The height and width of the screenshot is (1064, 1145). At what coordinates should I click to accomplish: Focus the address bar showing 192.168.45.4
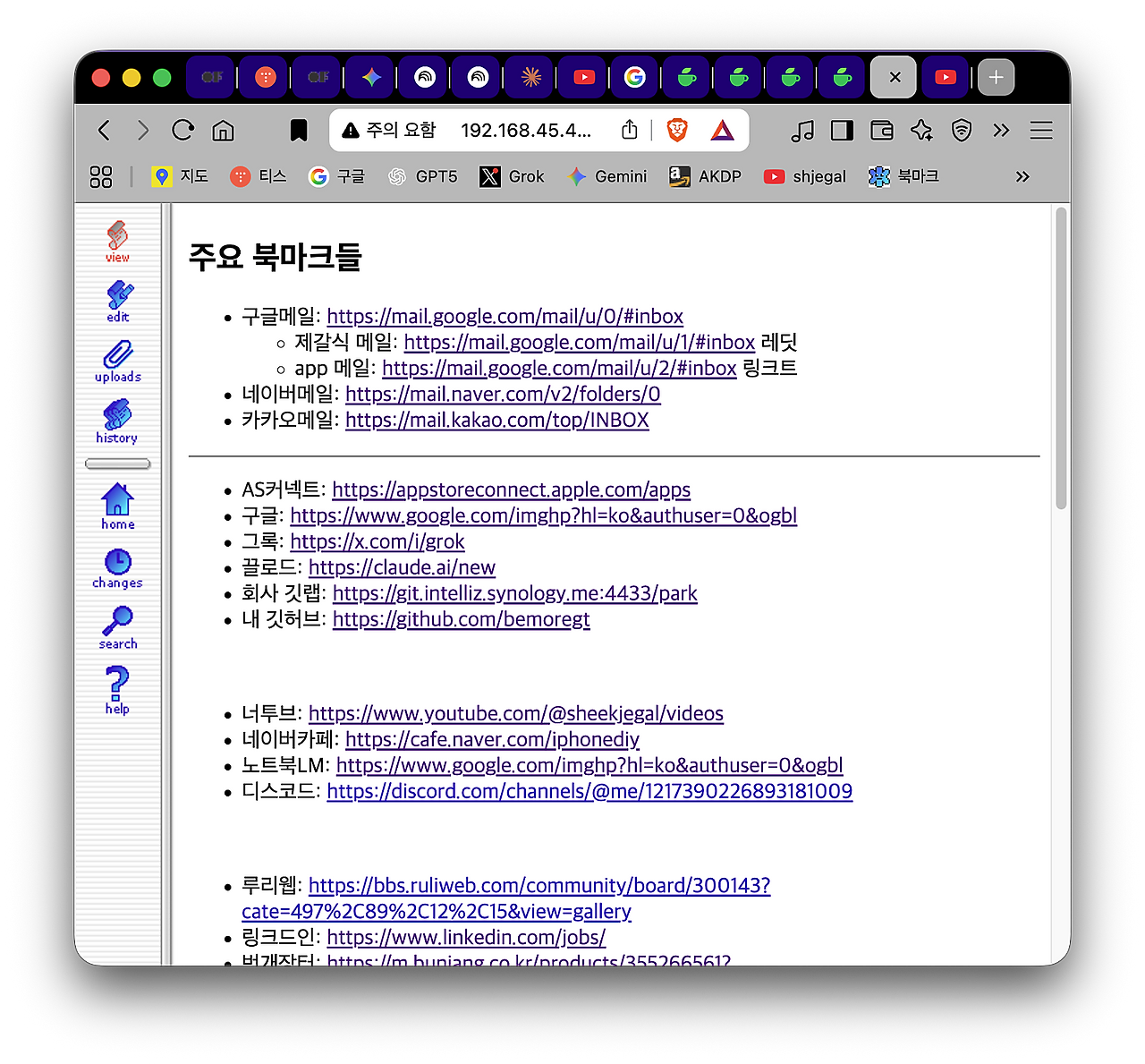pos(526,131)
